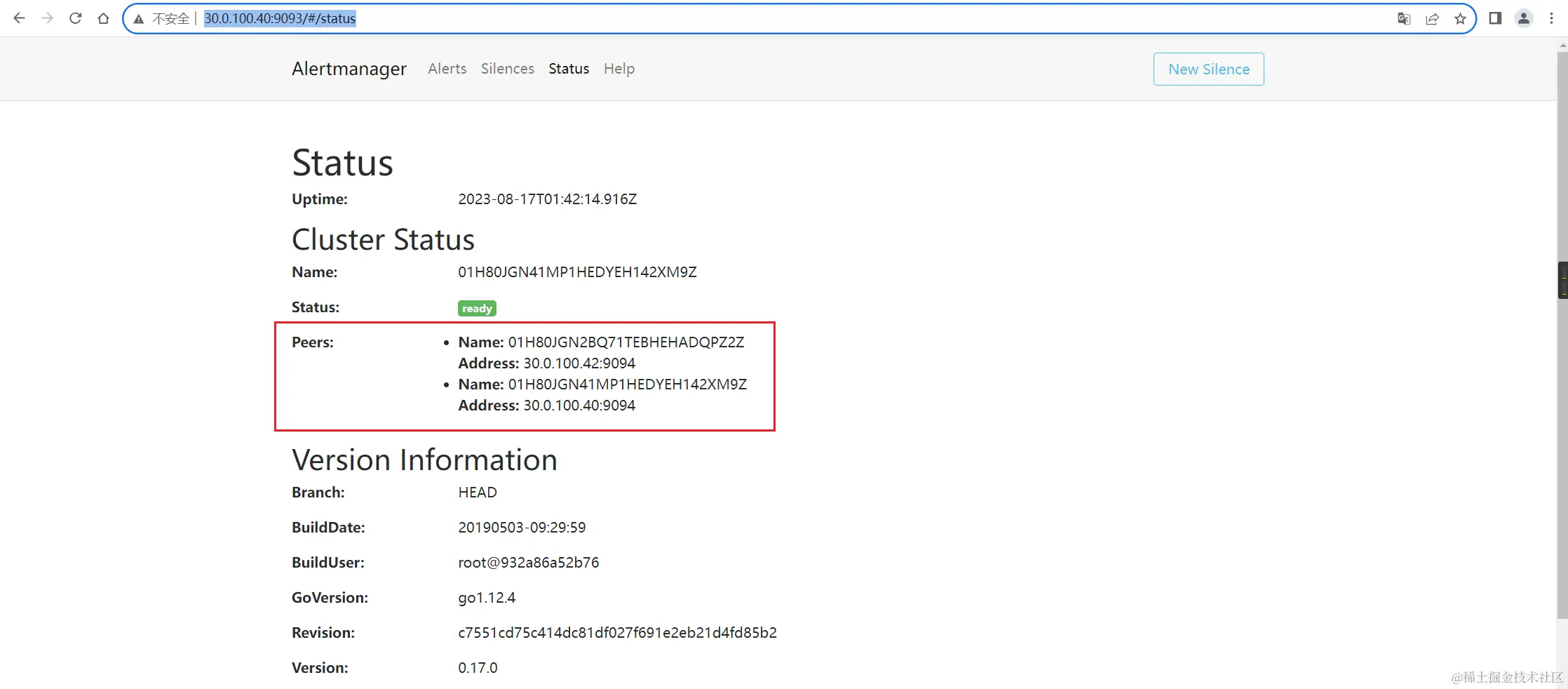The height and width of the screenshot is (689, 1568).
Task: Click the browser forward arrow
Action: (47, 18)
